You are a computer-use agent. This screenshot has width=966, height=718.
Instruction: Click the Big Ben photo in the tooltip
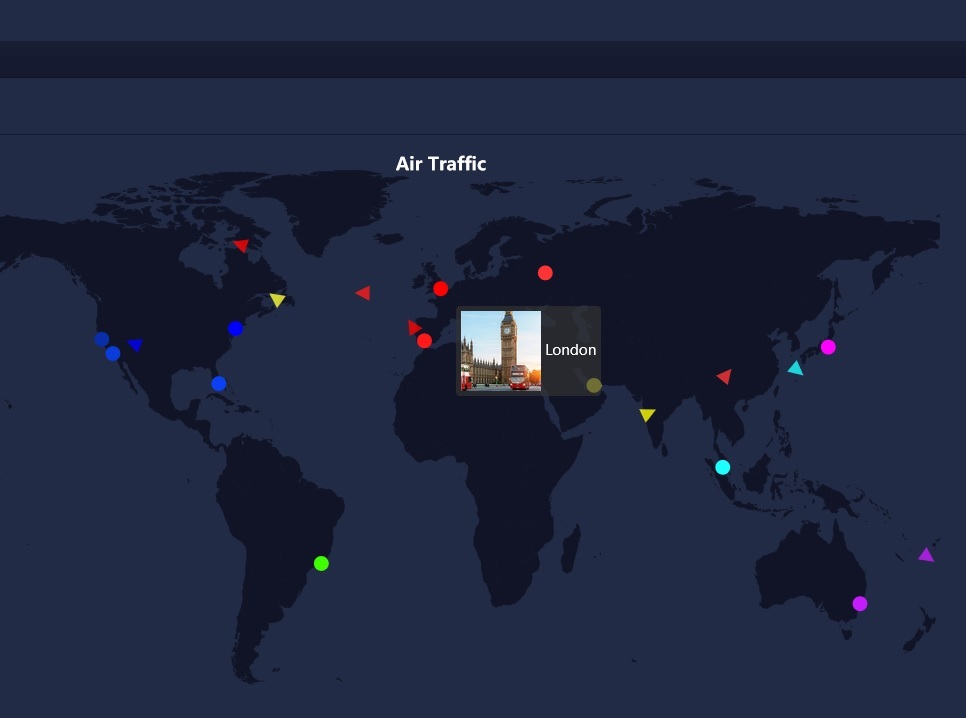[x=500, y=350]
